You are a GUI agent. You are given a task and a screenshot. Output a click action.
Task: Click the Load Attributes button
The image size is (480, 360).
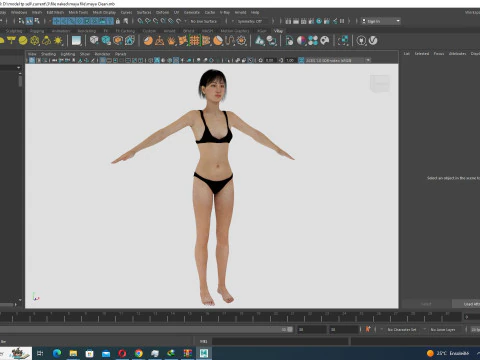(466, 304)
